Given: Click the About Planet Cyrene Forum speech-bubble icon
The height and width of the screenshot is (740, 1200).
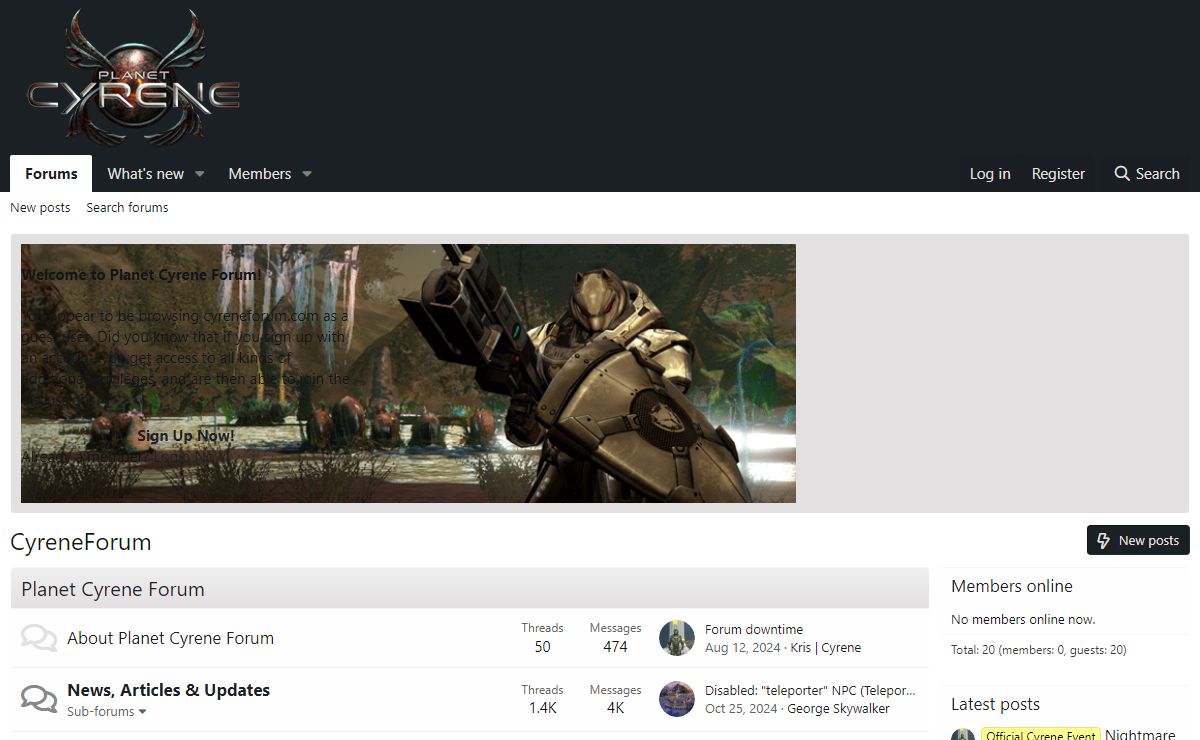Looking at the screenshot, I should tap(39, 638).
